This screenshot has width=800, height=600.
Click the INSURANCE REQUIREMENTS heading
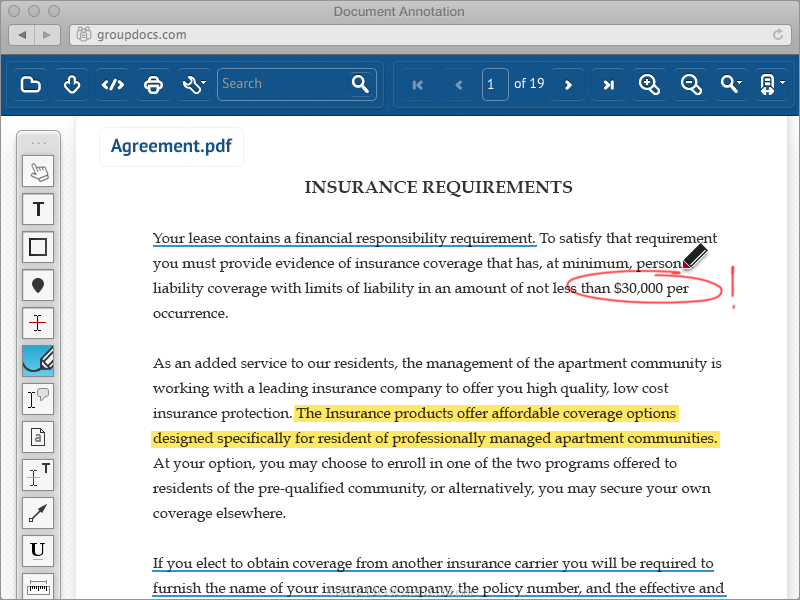point(438,187)
